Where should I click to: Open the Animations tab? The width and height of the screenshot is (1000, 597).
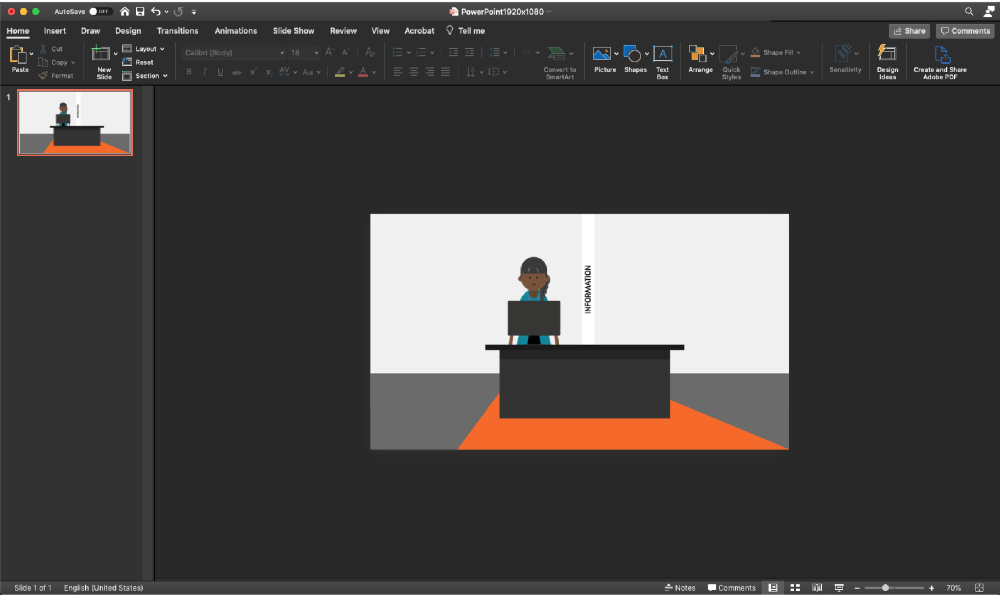(x=236, y=31)
